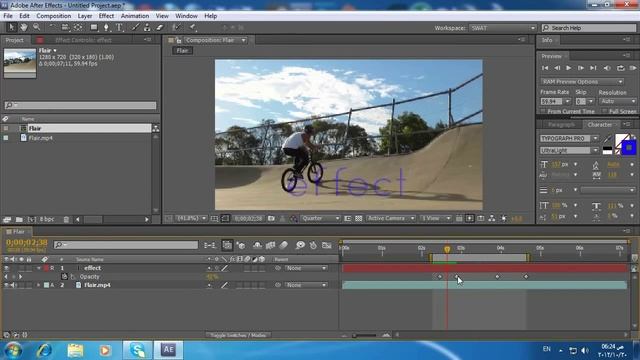Toggle Frame Blending enable switch
The image size is (640, 360).
click(x=270, y=245)
